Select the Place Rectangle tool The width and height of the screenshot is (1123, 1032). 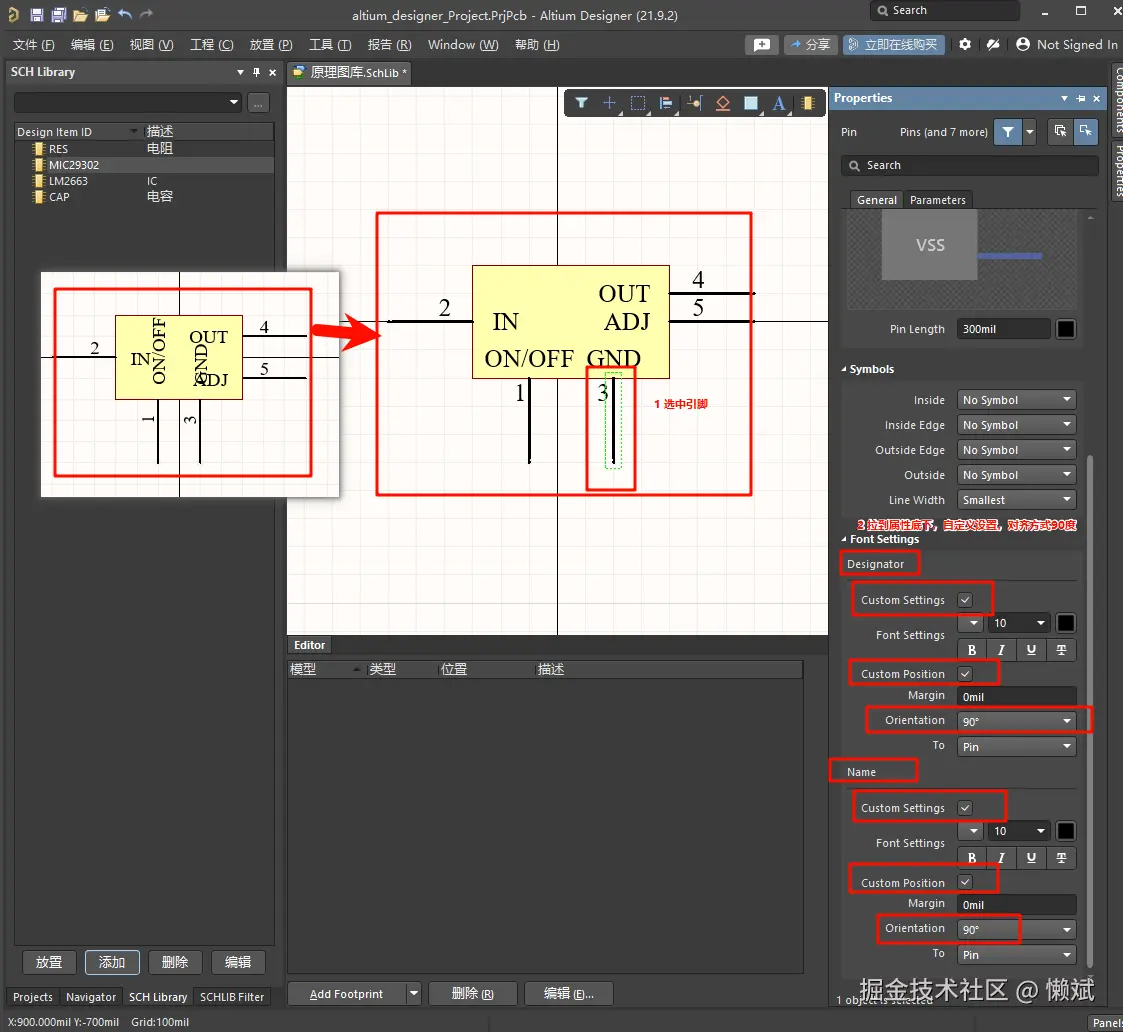(751, 103)
